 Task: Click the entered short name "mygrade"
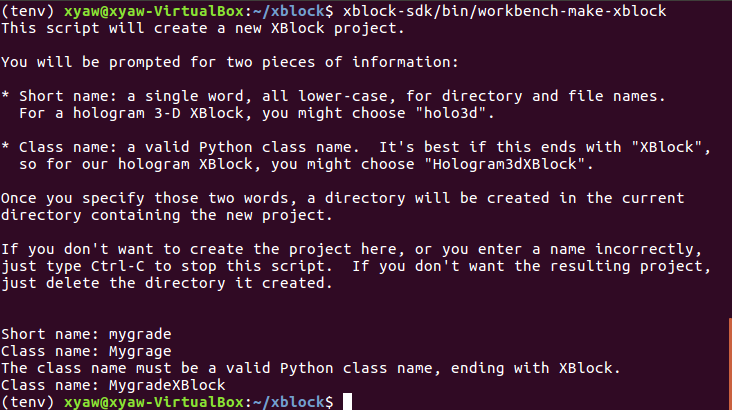(x=142, y=334)
